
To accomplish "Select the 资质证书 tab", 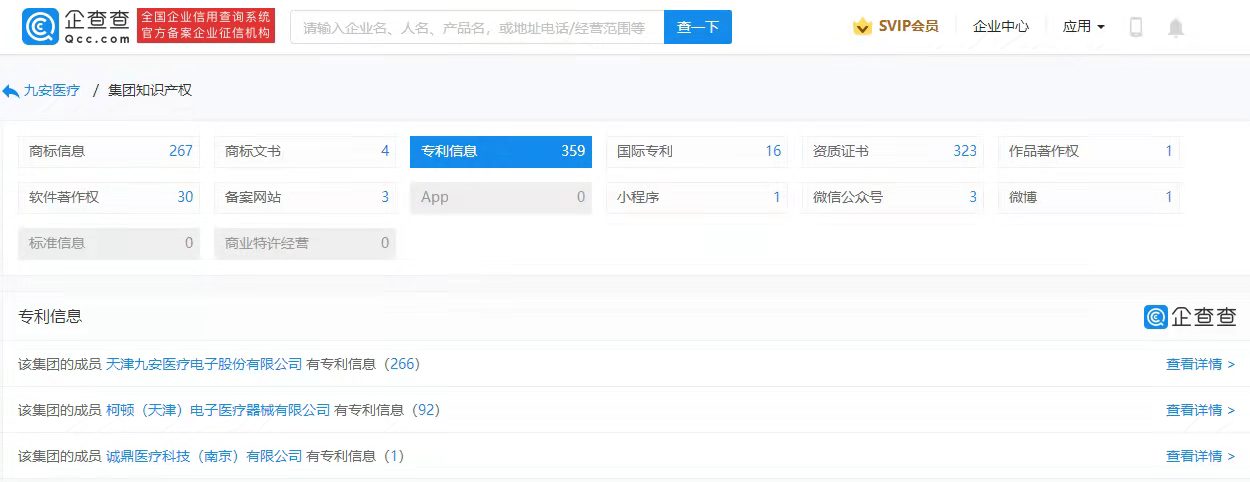I will point(893,152).
